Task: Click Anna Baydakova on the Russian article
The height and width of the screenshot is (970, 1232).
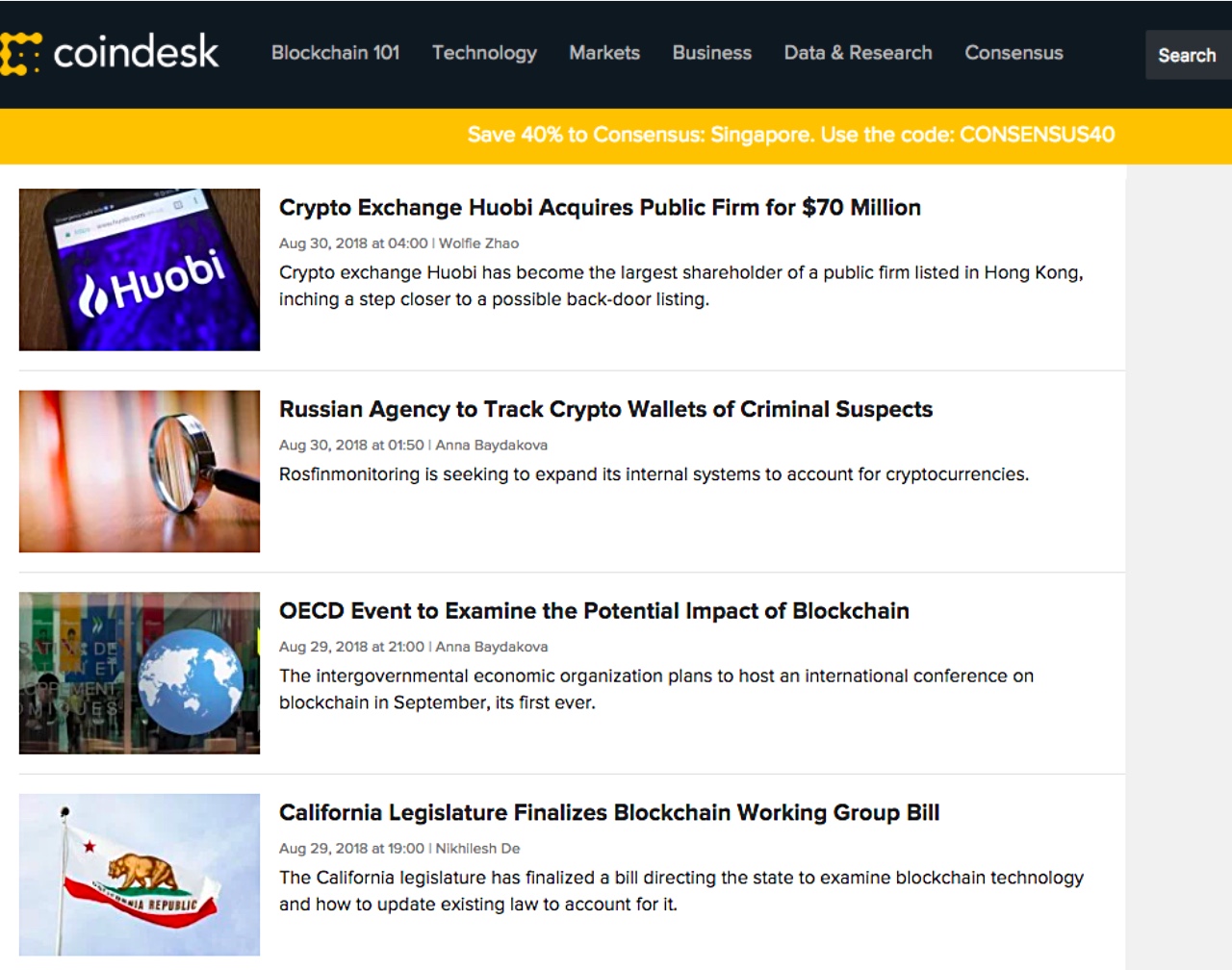Action: point(491,446)
